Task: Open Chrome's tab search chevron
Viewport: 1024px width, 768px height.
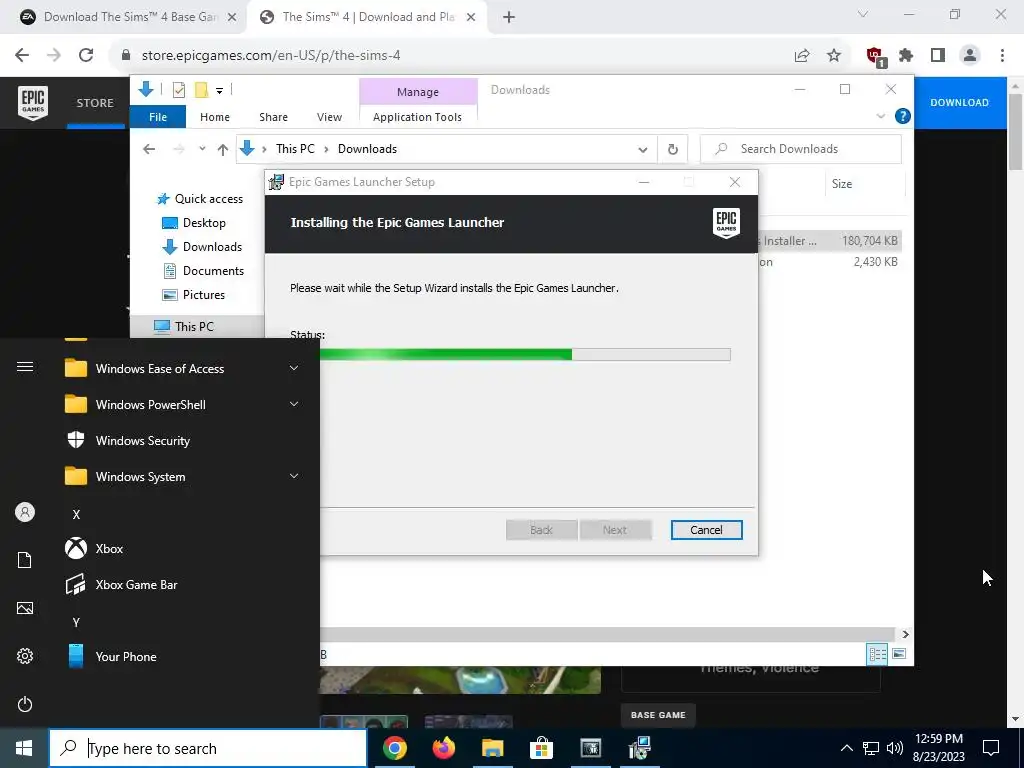Action: point(863,14)
